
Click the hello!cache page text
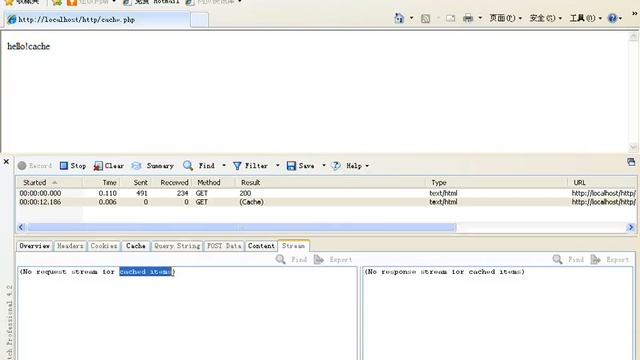[29, 47]
